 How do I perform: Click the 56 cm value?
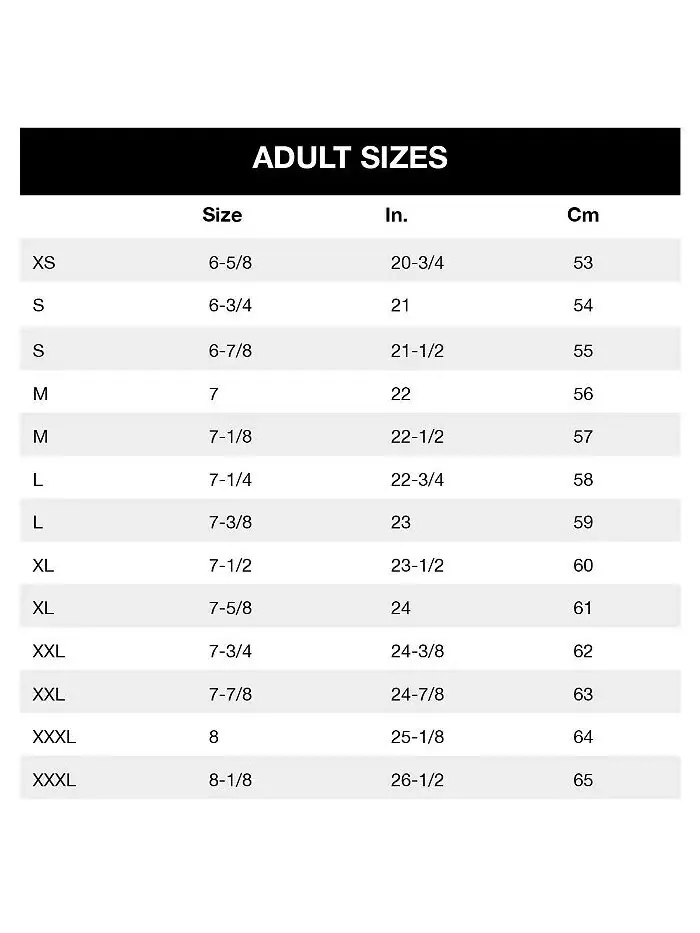pyautogui.click(x=583, y=394)
